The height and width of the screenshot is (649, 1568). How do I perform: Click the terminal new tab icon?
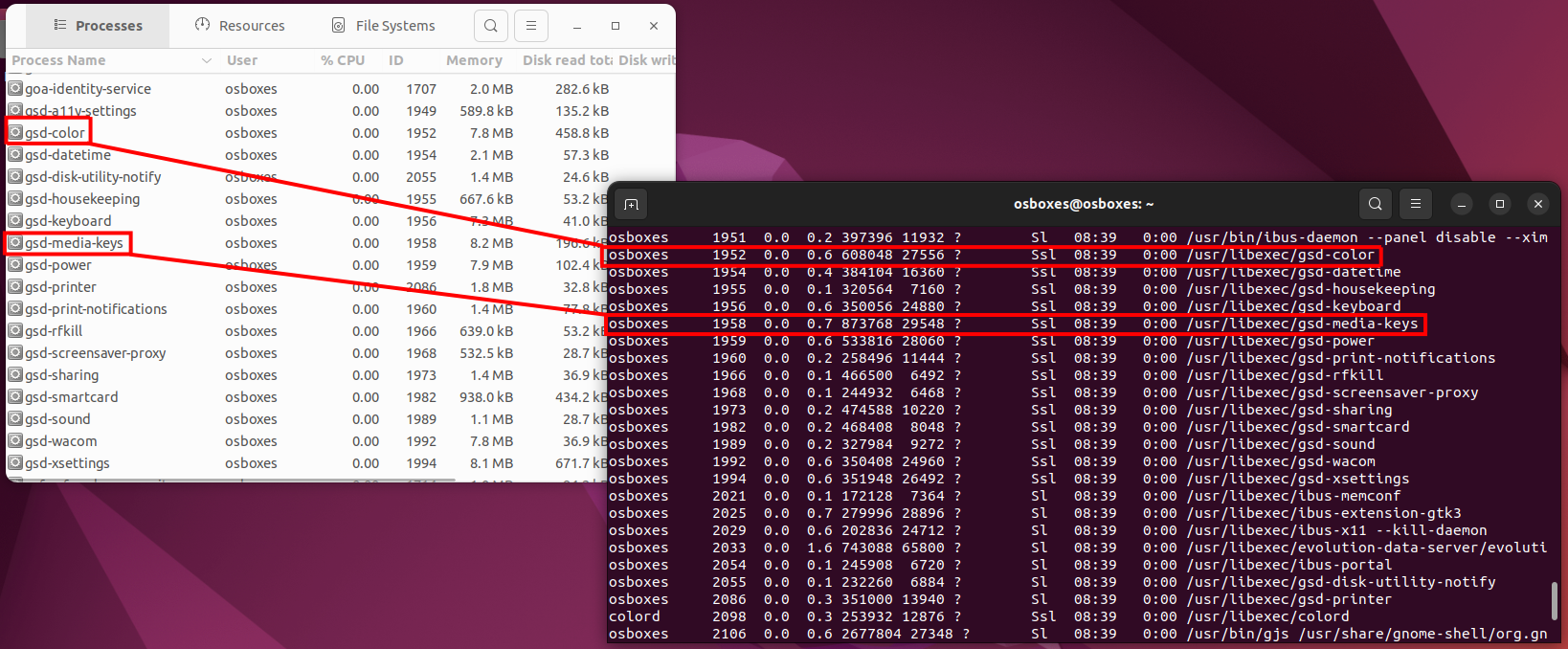(x=631, y=204)
